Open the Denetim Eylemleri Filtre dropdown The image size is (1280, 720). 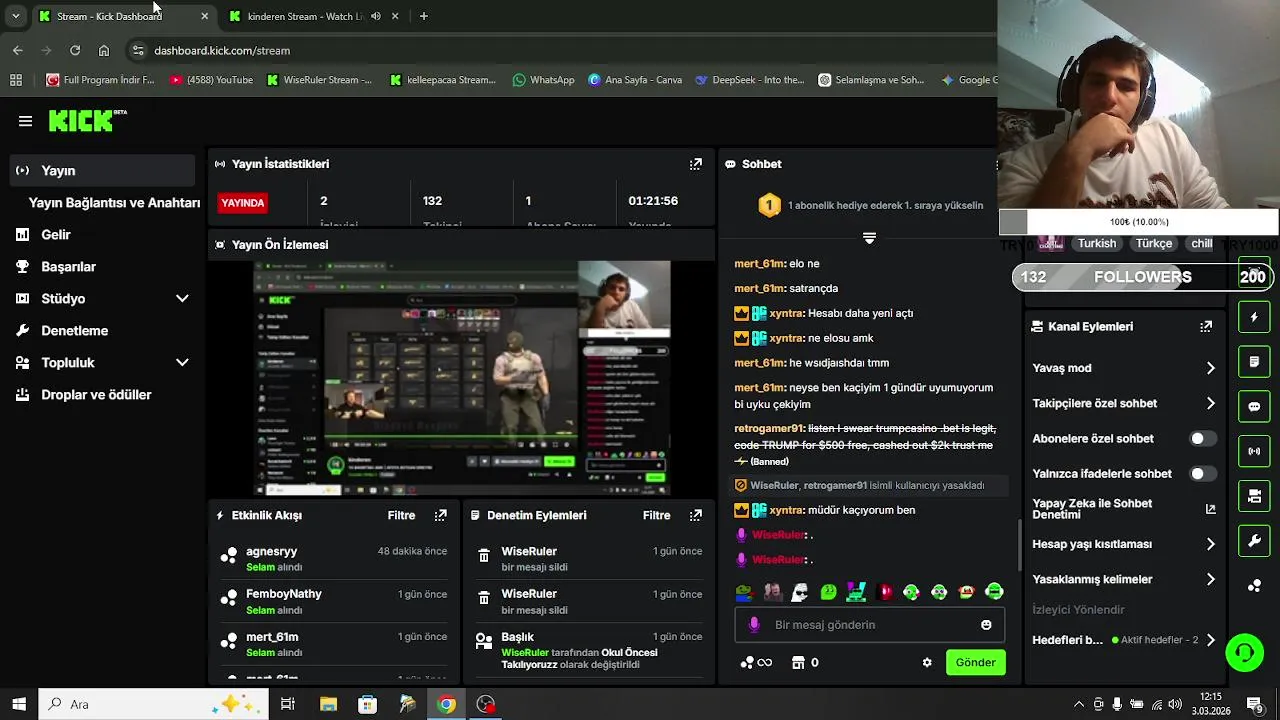tap(656, 515)
